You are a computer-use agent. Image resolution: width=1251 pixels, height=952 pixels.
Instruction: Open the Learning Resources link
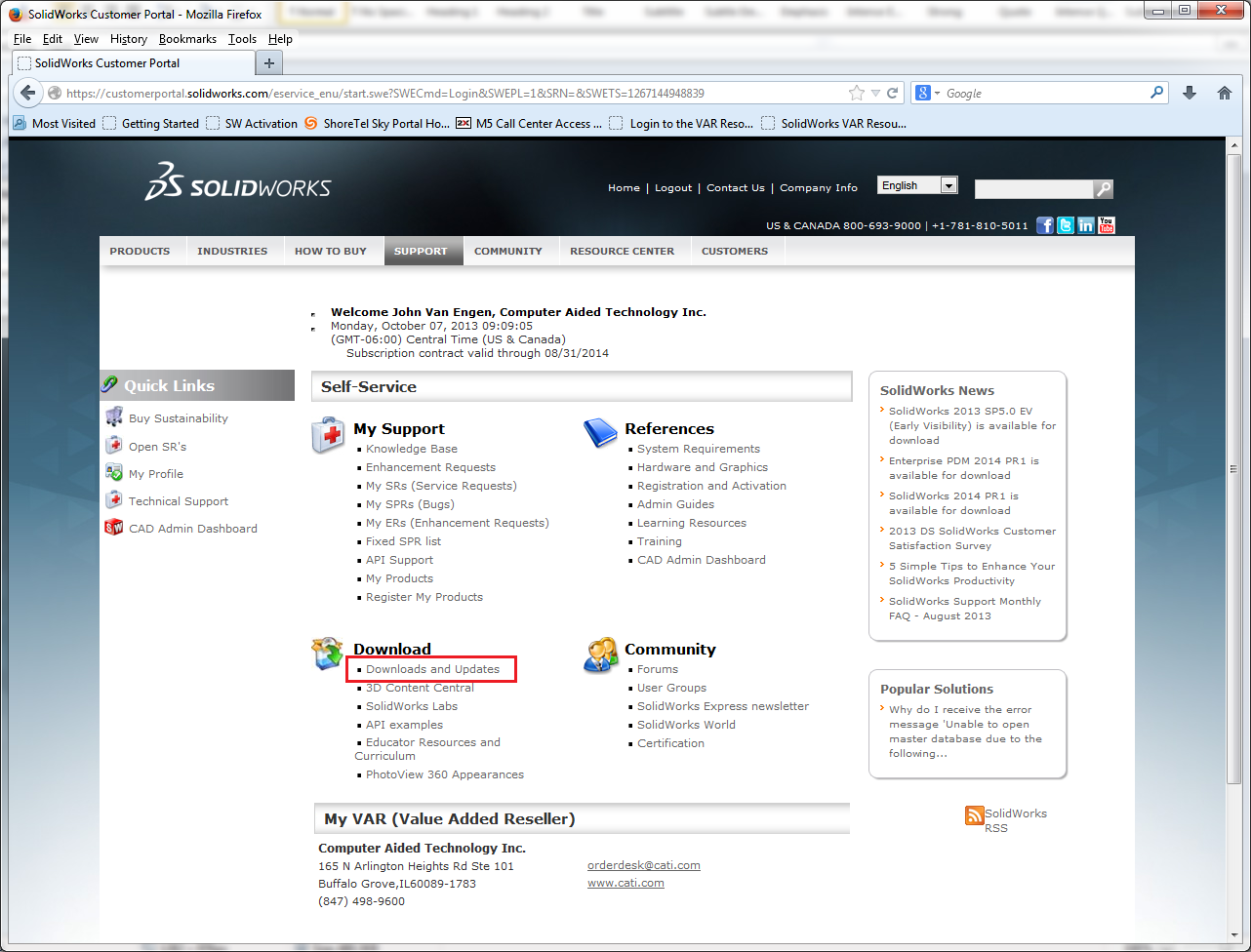pos(692,523)
